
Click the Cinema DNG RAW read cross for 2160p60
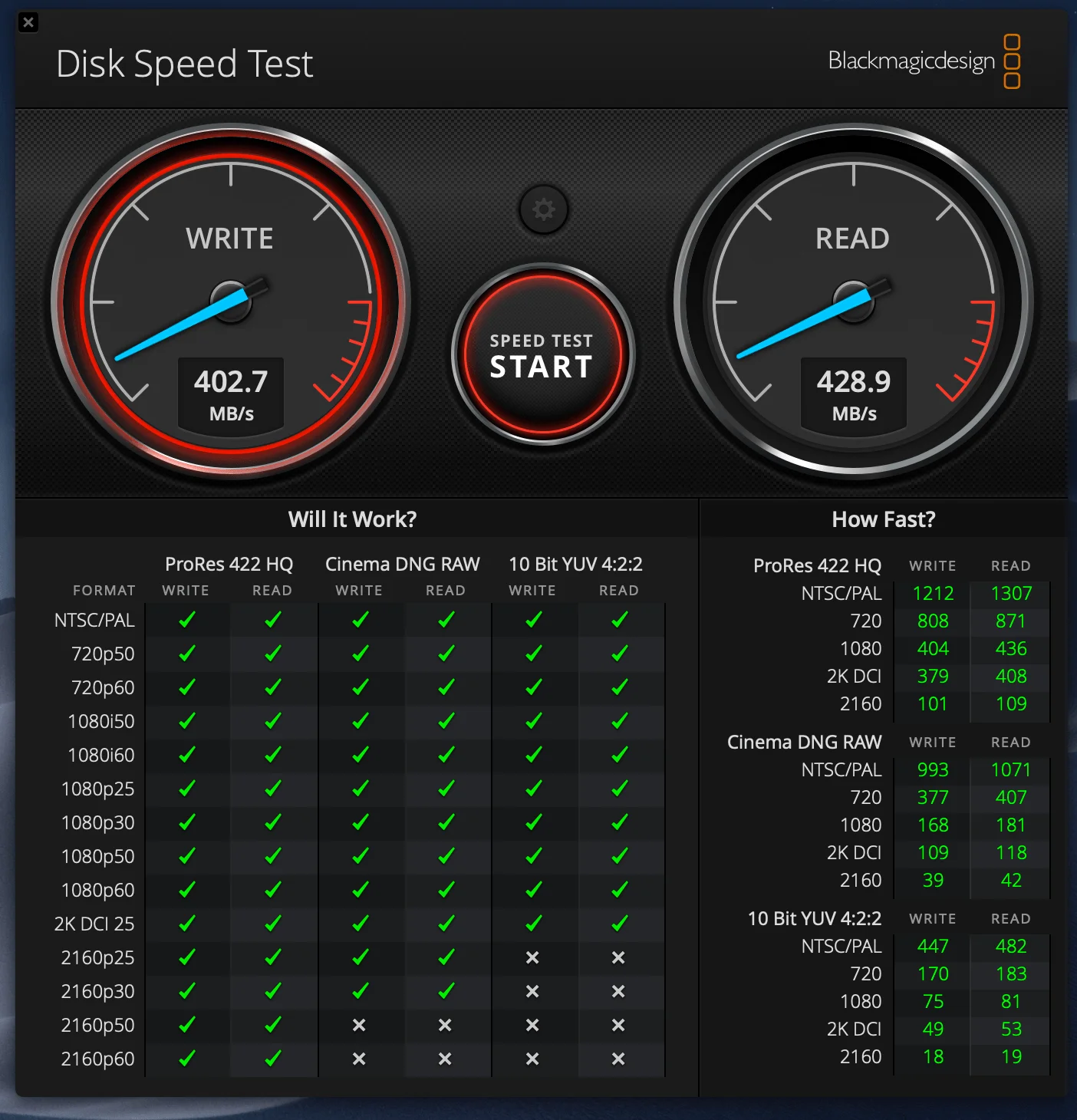pyautogui.click(x=445, y=1059)
